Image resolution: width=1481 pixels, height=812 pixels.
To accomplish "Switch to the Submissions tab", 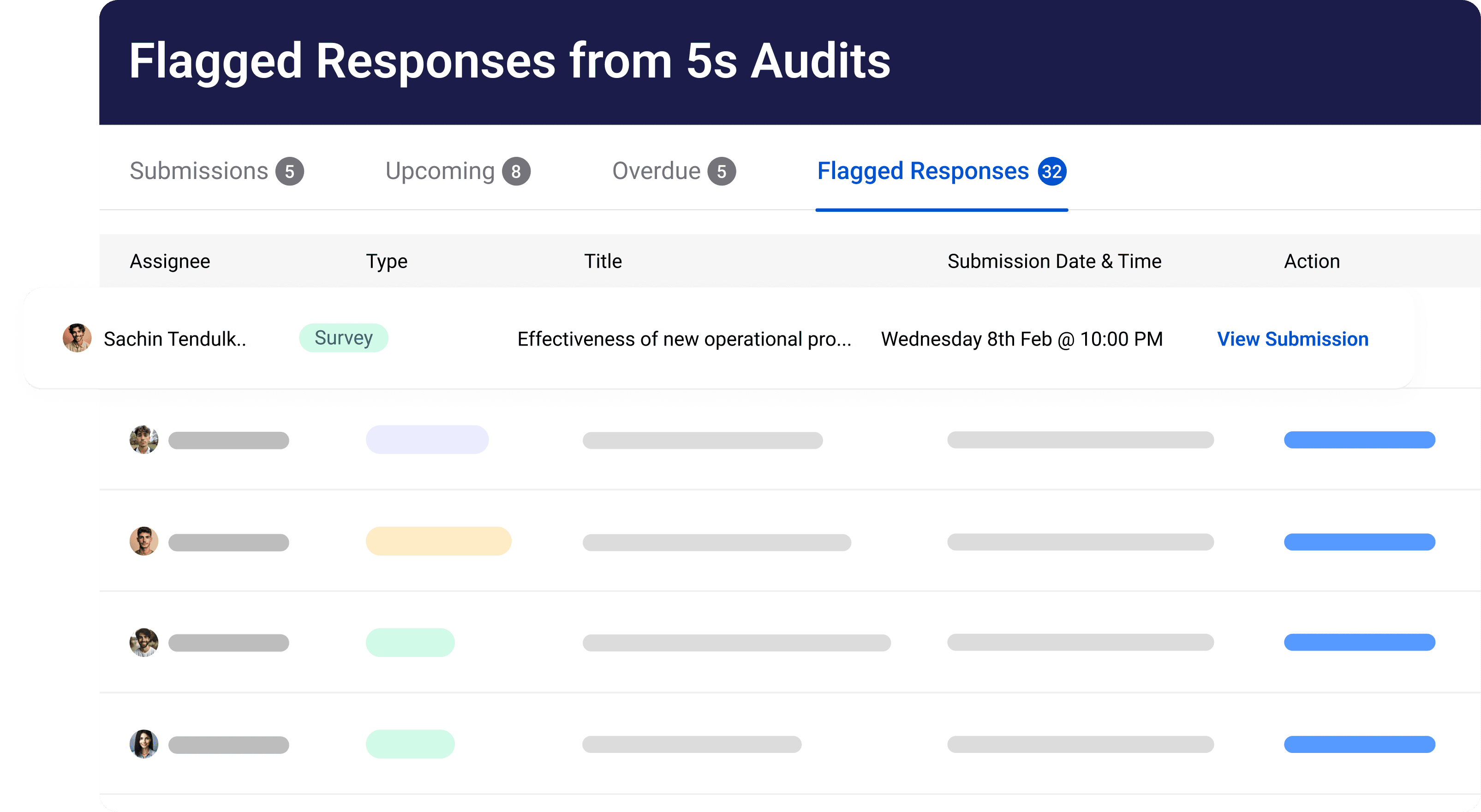I will [x=199, y=171].
